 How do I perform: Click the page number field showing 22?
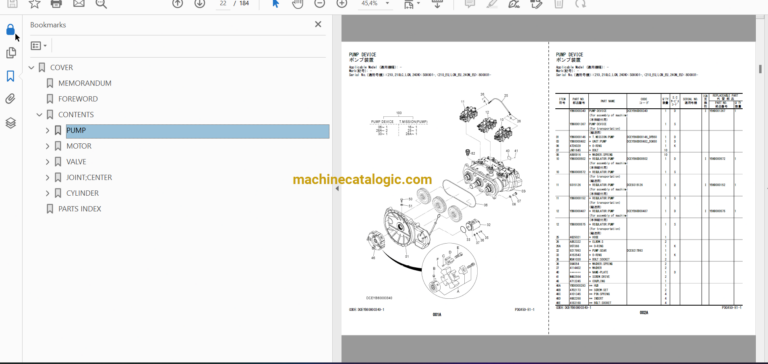pyautogui.click(x=223, y=3)
